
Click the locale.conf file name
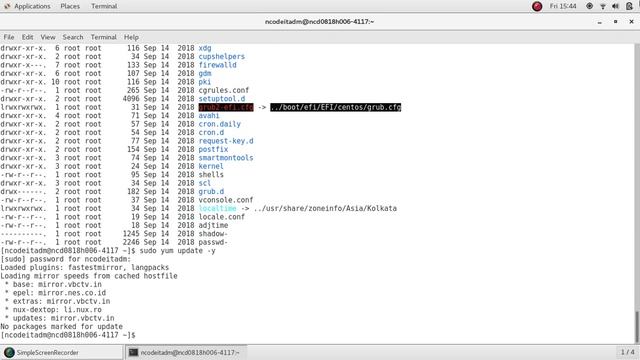point(222,217)
